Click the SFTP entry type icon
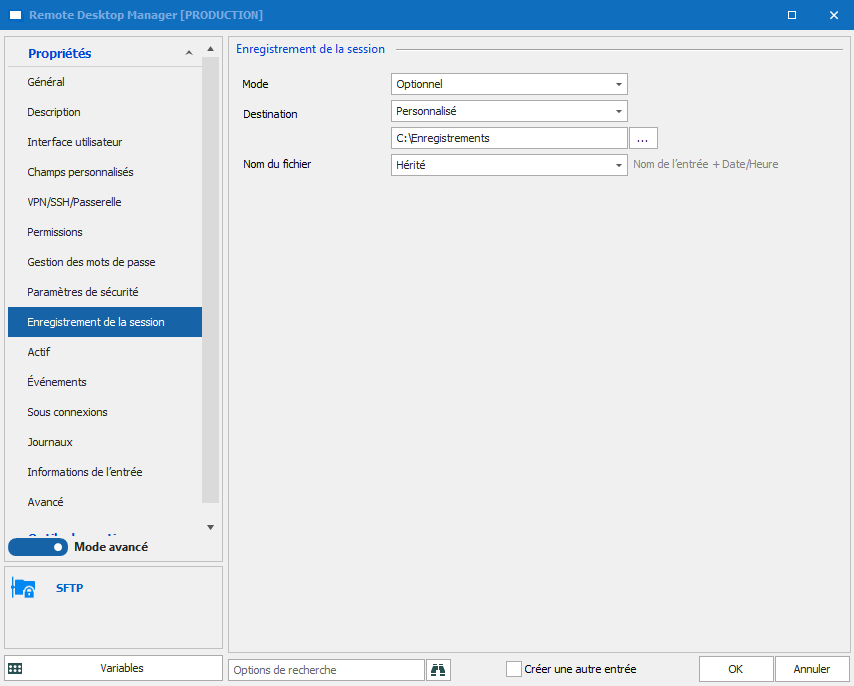The height and width of the screenshot is (686, 854). pyautogui.click(x=23, y=589)
